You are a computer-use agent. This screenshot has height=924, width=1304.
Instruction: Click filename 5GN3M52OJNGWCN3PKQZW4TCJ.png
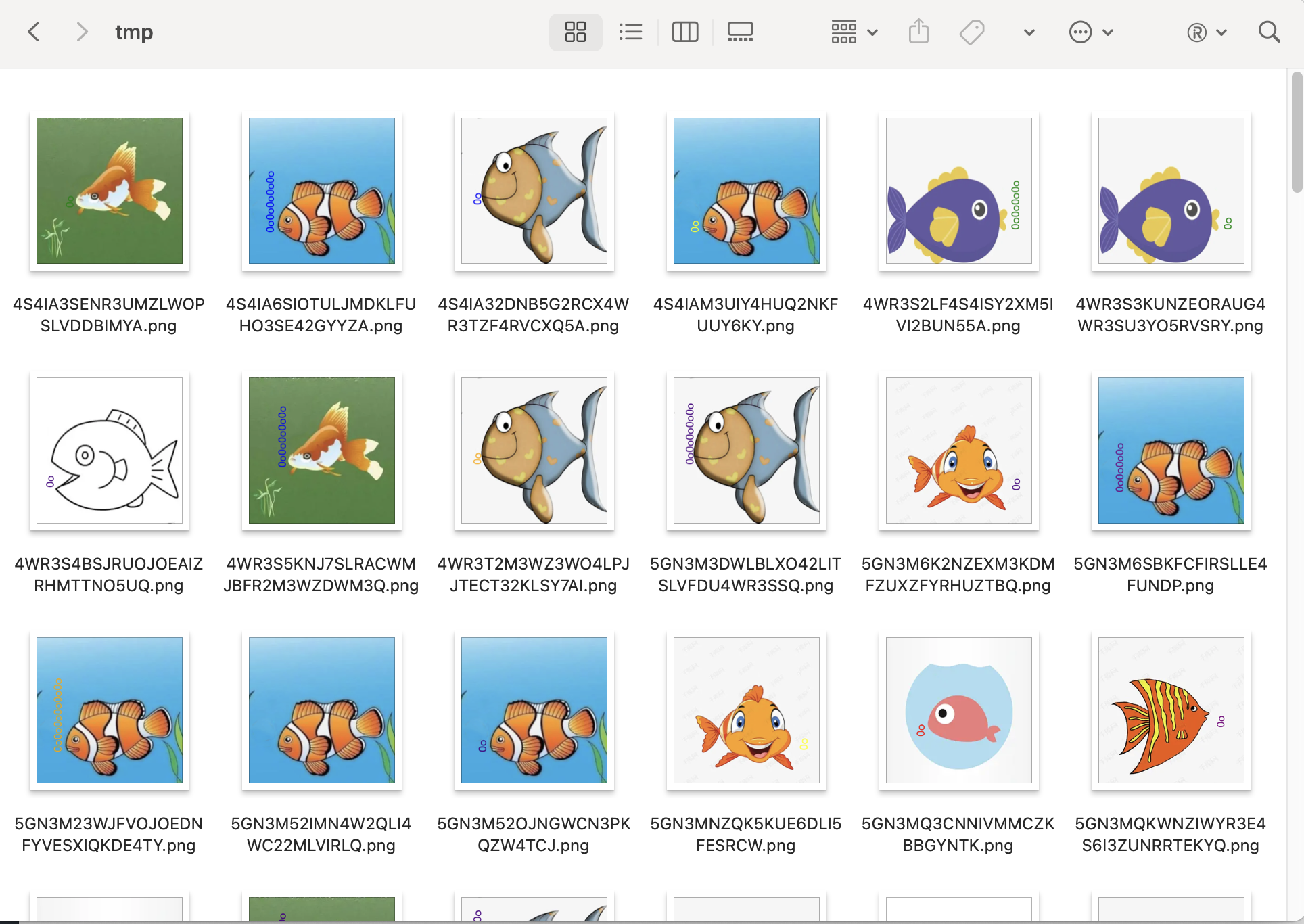click(534, 835)
